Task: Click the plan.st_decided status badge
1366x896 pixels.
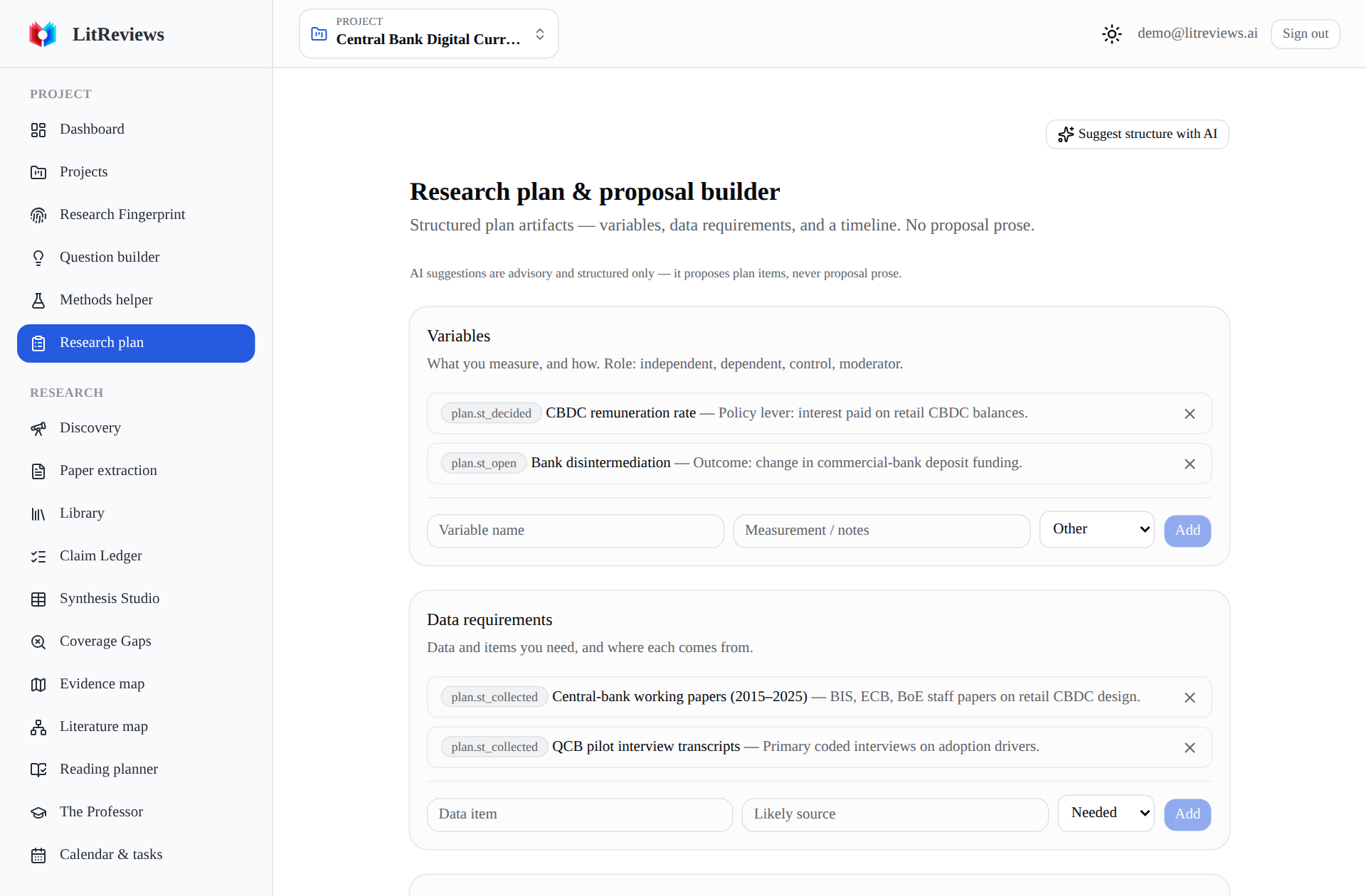Action: coord(491,413)
